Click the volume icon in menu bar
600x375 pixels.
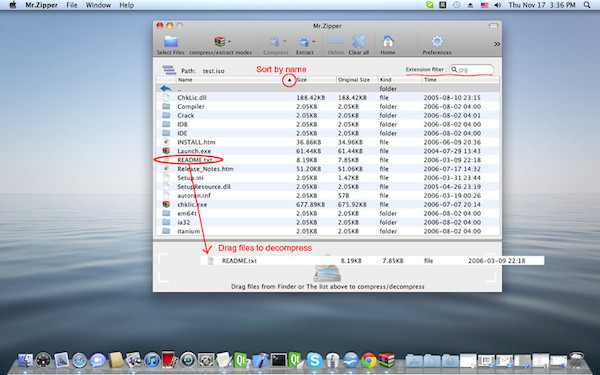pyautogui.click(x=497, y=5)
